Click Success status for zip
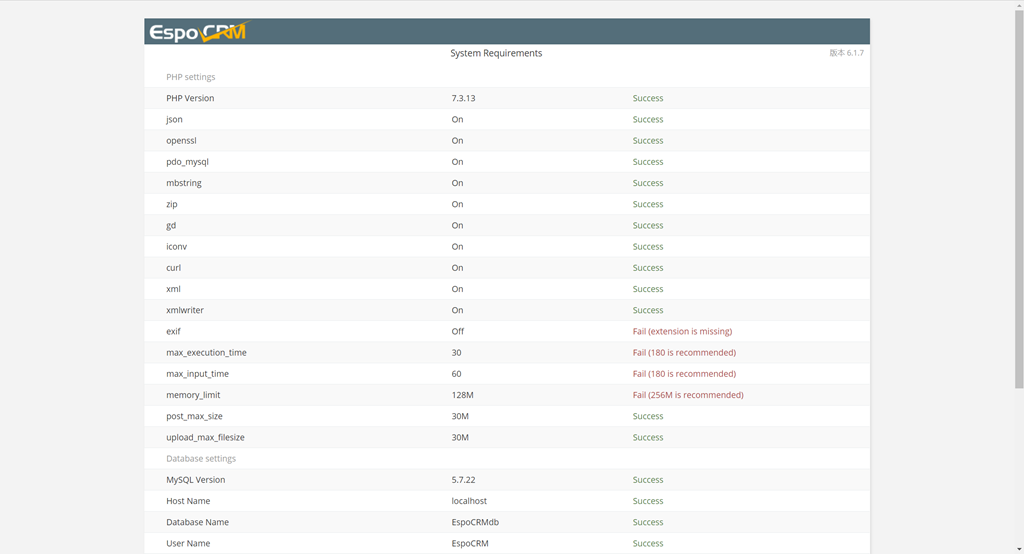Viewport: 1024px width, 554px height. pos(648,204)
